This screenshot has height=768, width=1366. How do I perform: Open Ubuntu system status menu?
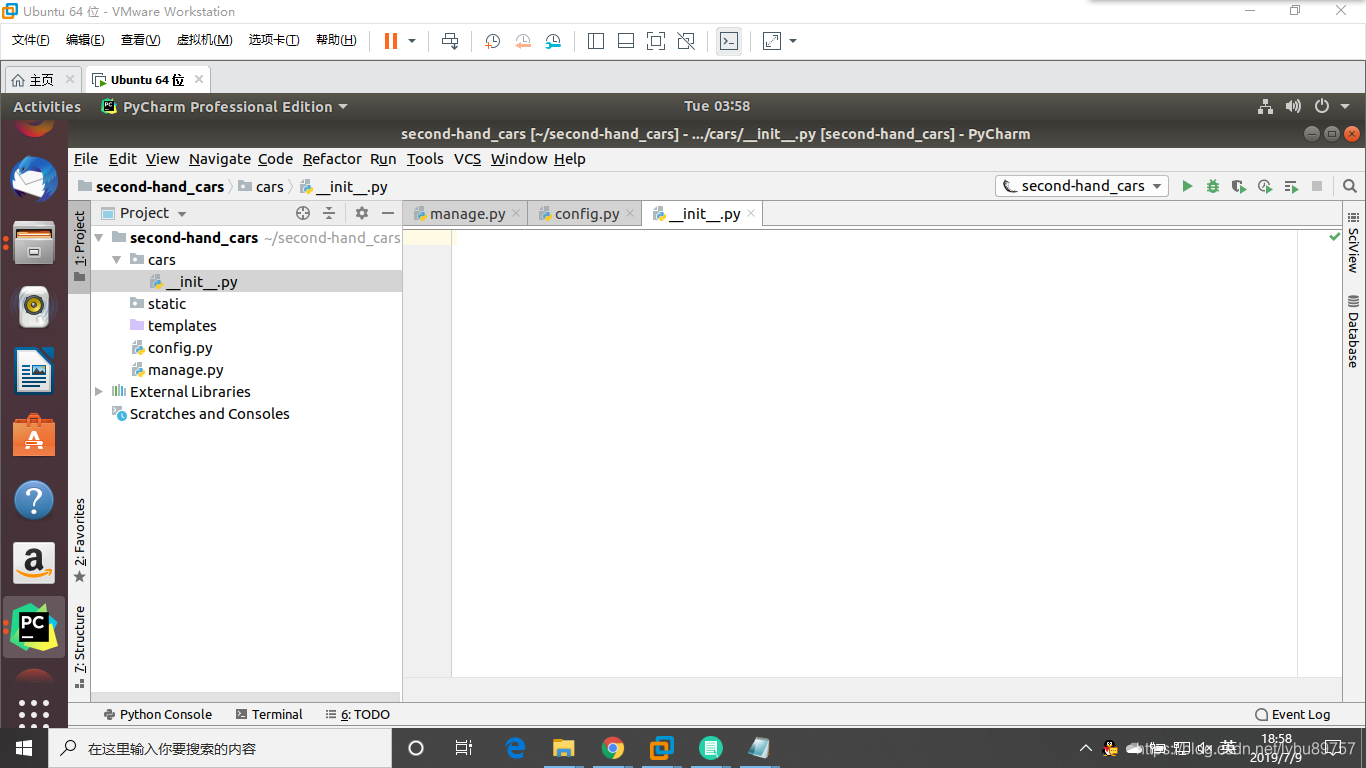tap(1305, 106)
